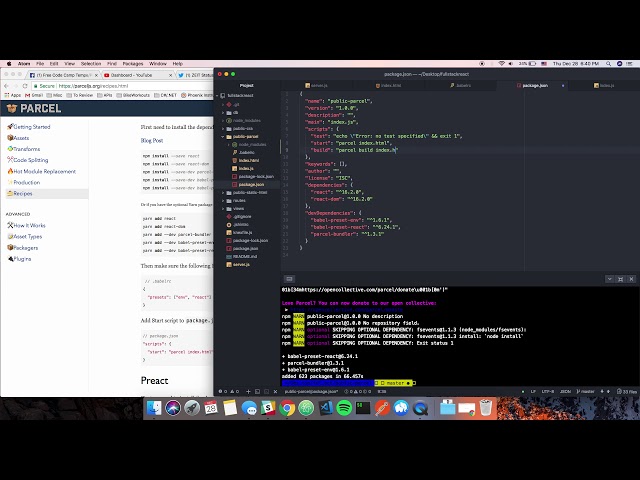
Task: Open Launchpad rocket icon in dock
Action: (x=192, y=408)
